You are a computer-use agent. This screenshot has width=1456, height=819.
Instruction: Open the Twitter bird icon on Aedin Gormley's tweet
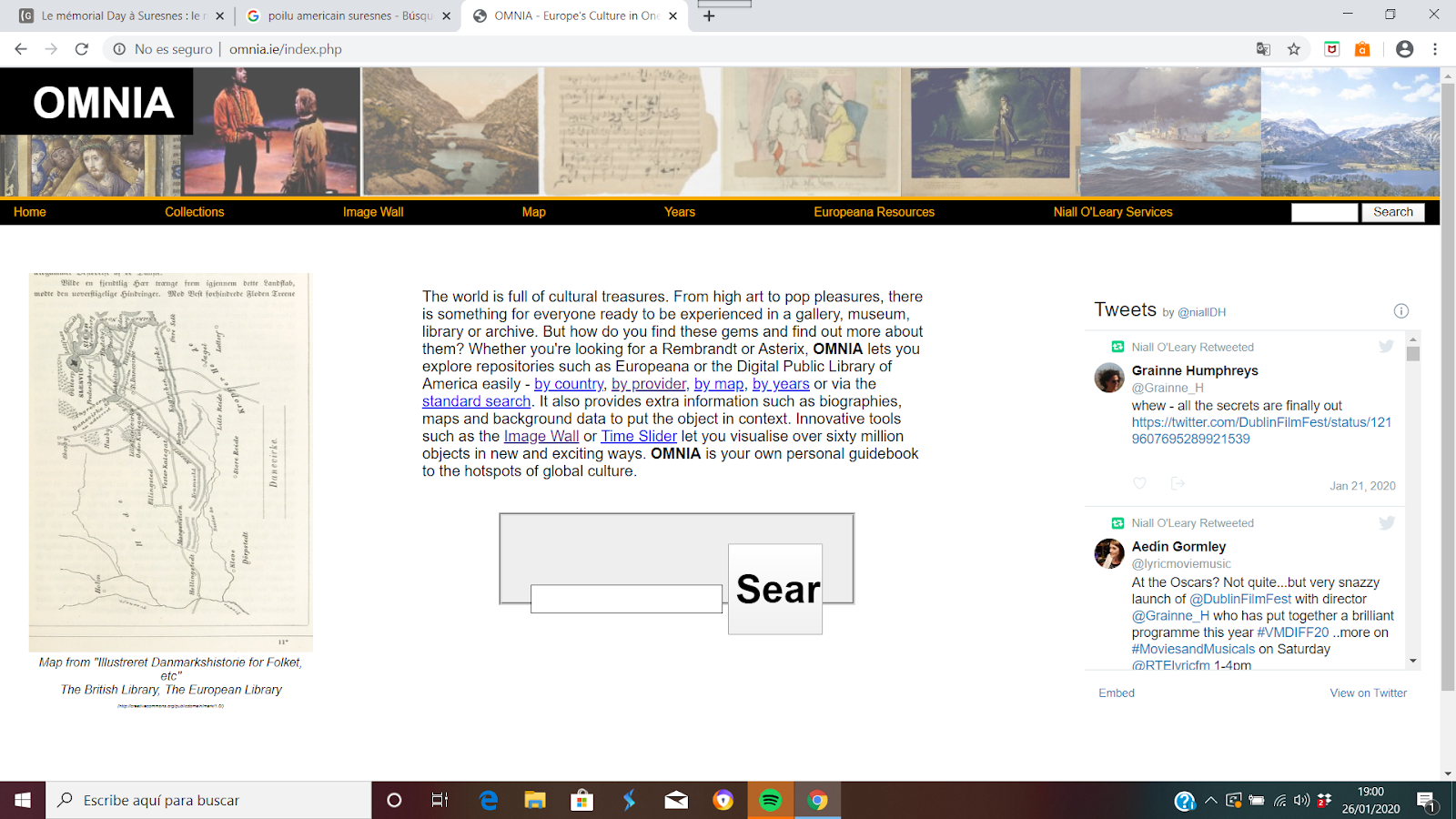click(1386, 522)
